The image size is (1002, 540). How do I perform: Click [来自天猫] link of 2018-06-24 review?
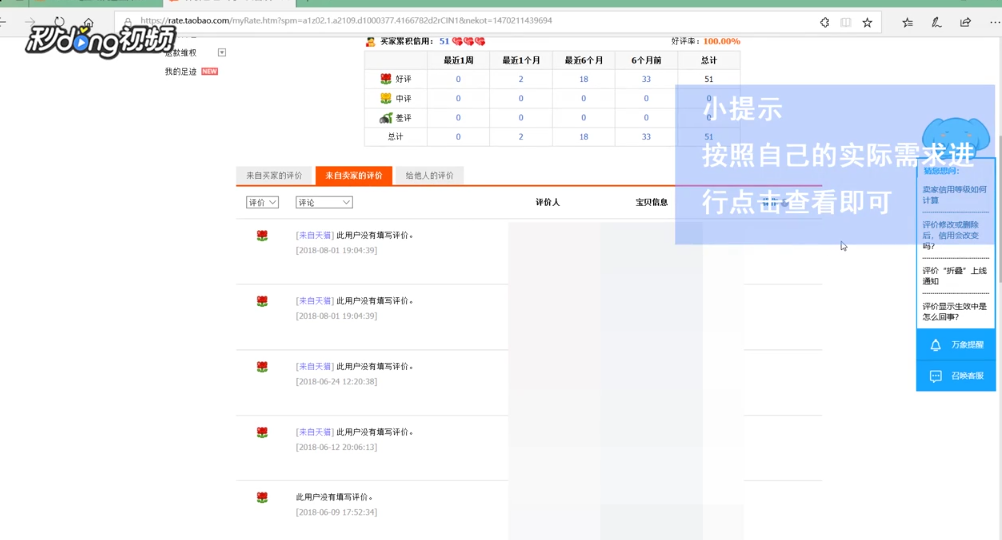[314, 366]
